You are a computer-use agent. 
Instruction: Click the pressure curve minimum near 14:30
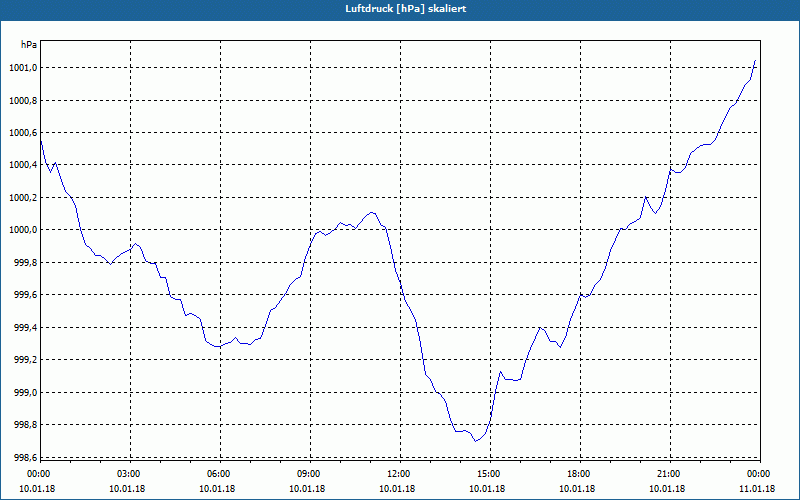coord(476,441)
